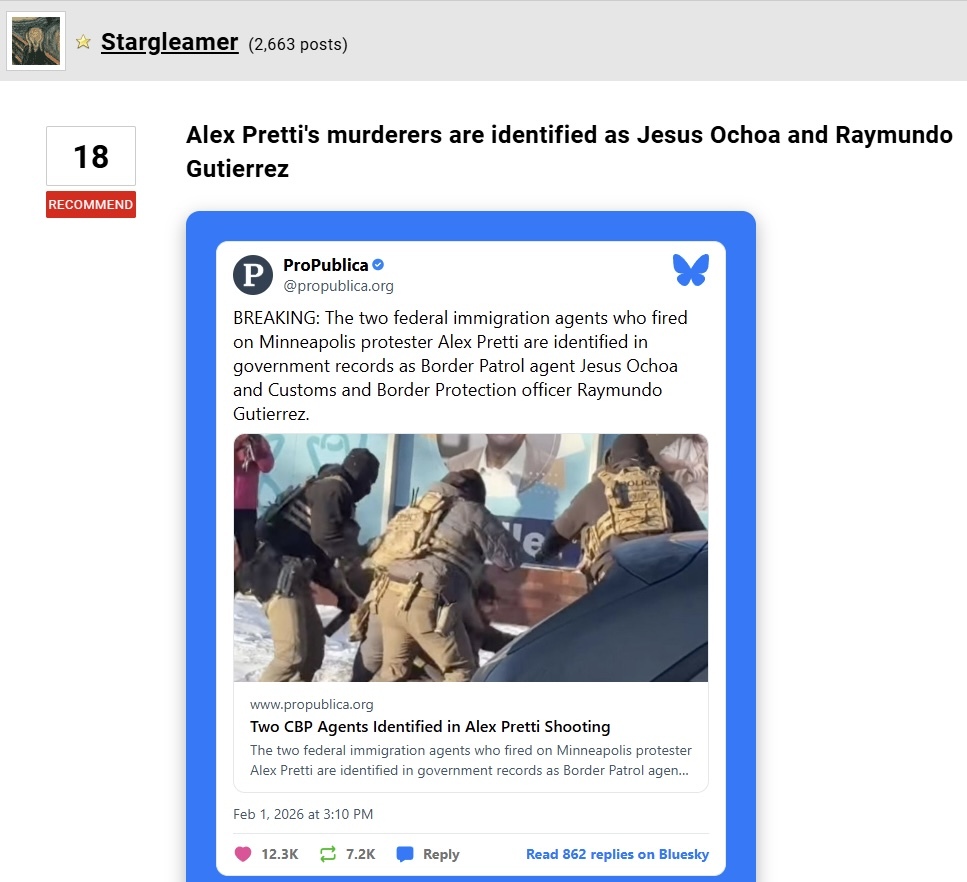The height and width of the screenshot is (882, 967).
Task: Click the www.propublica.org link domain
Action: click(311, 704)
